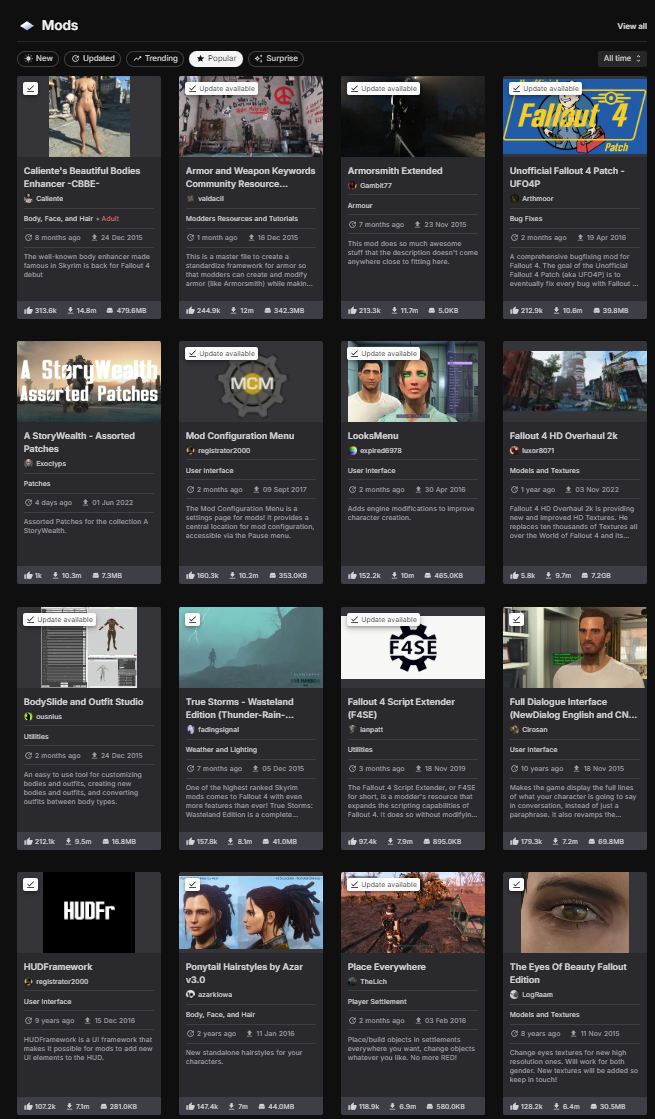Viewport: 655px width, 1119px height.
Task: Click Update available badge on F4SE card
Action: coord(383,619)
